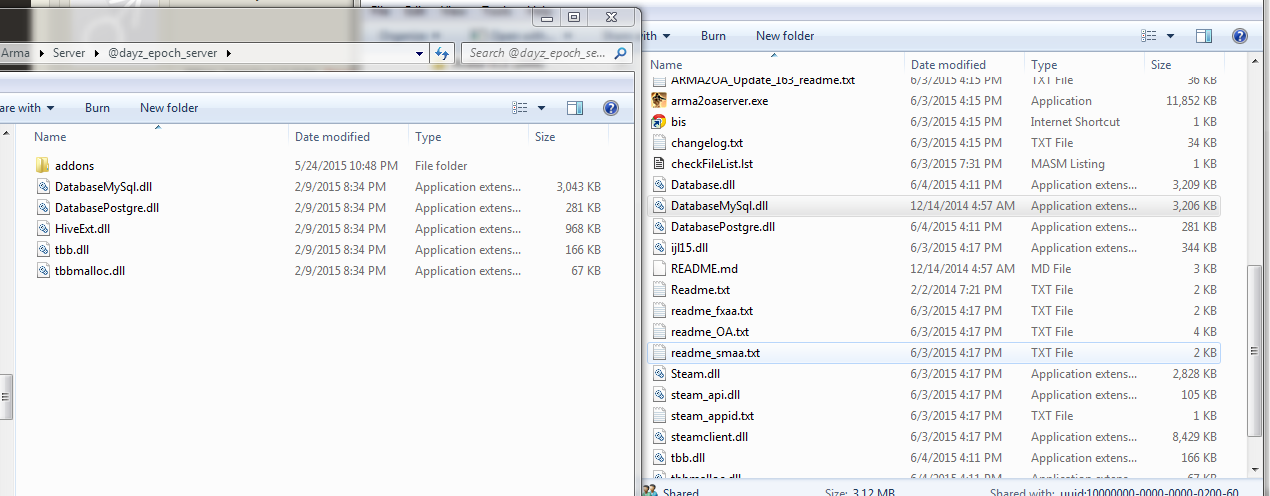Select DatabasePostgre.dll in right window

pyautogui.click(x=934, y=227)
